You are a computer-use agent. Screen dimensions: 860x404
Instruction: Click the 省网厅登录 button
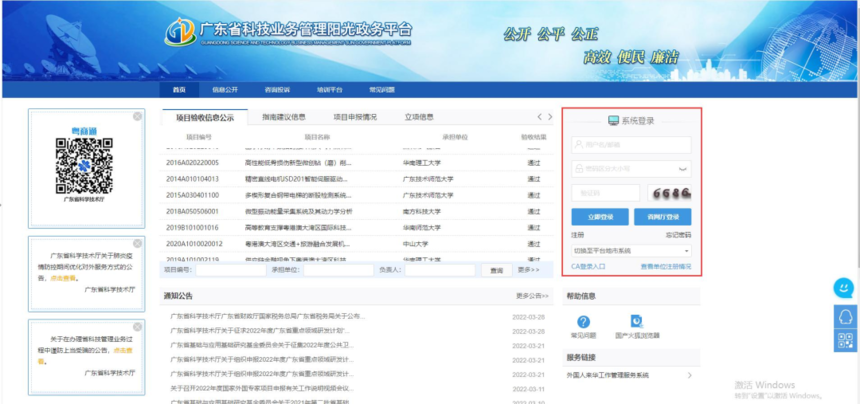point(663,217)
